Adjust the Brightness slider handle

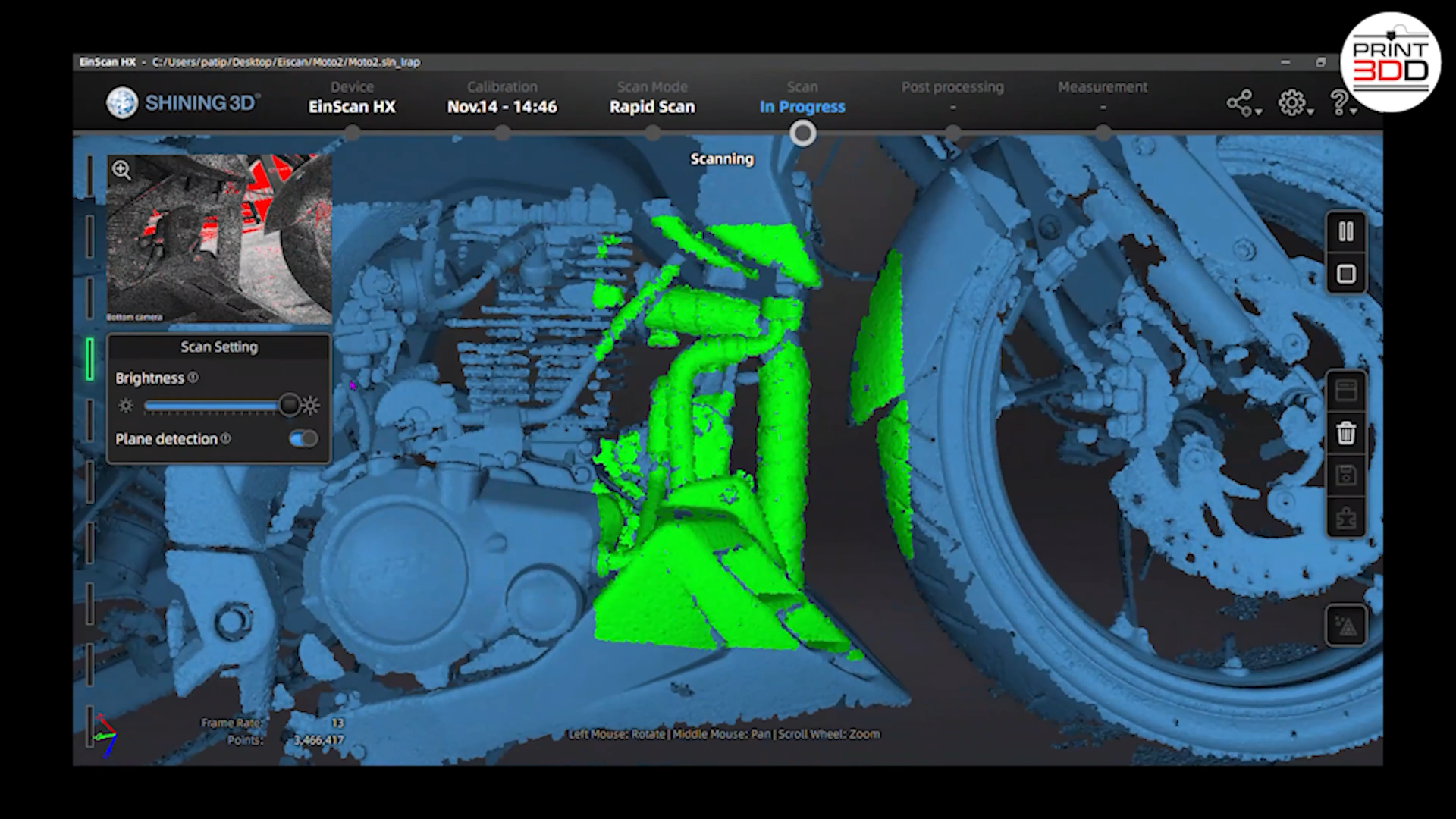coord(289,406)
